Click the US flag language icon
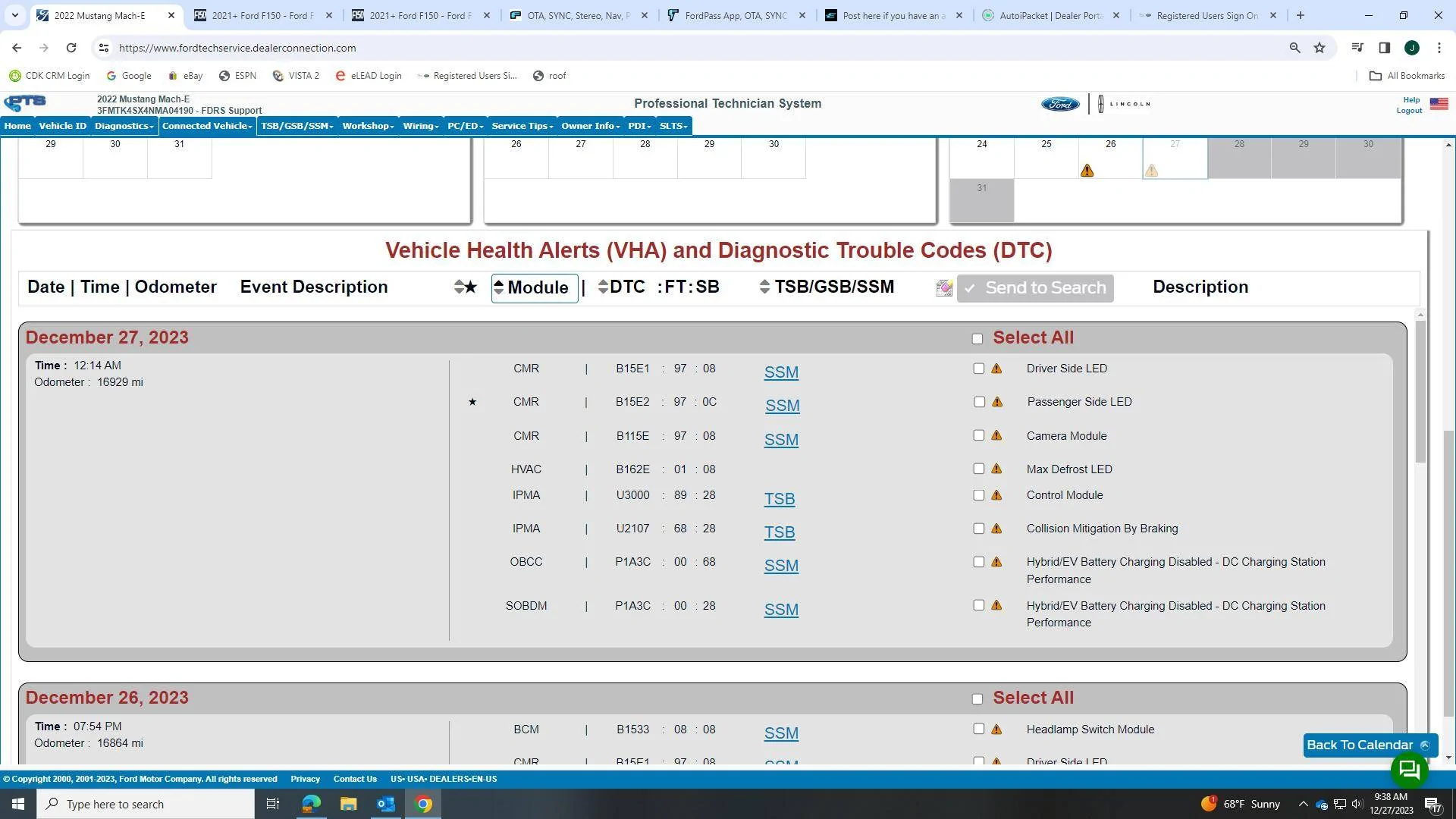The height and width of the screenshot is (819, 1456). click(1439, 104)
